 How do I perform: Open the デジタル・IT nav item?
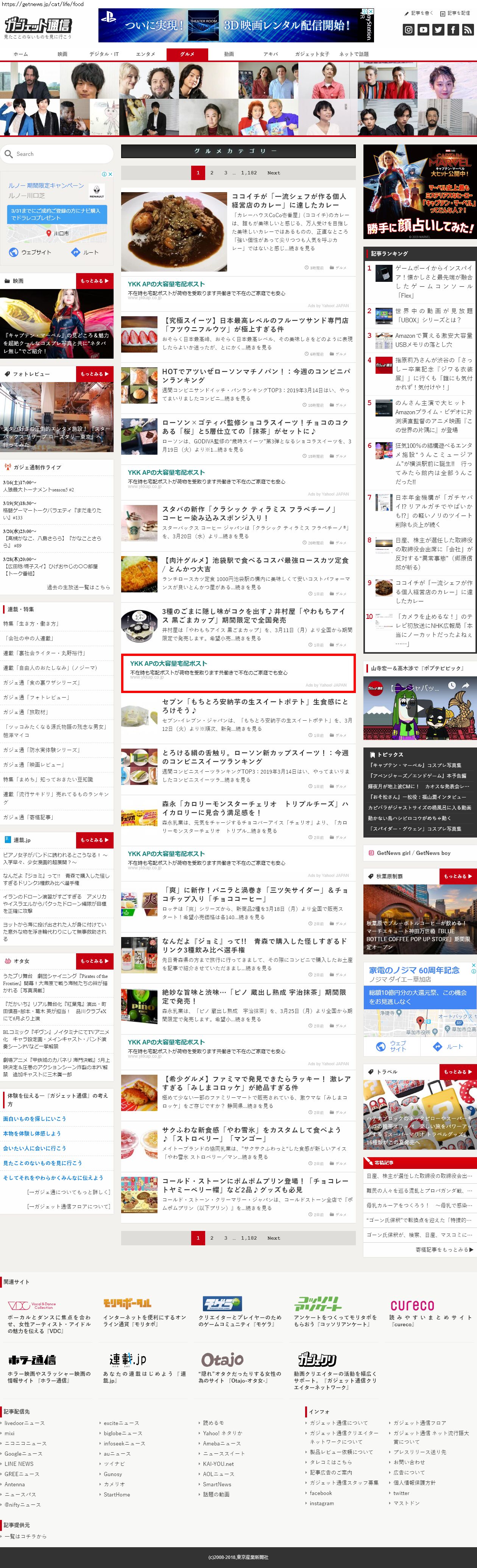coord(104,54)
